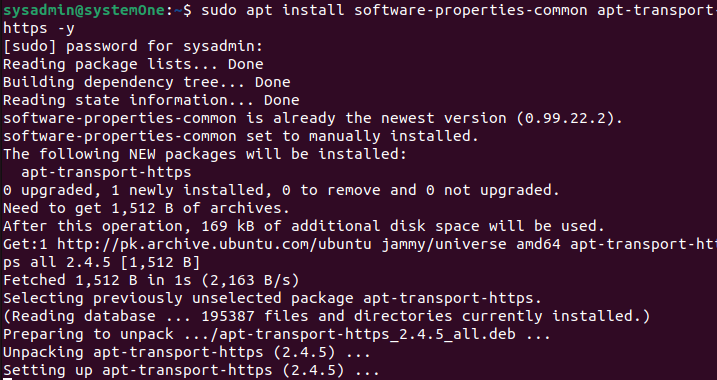Click the 'Fetched 1,512 B in 1s' line
Viewport: 717px width, 380px height.
[151, 280]
